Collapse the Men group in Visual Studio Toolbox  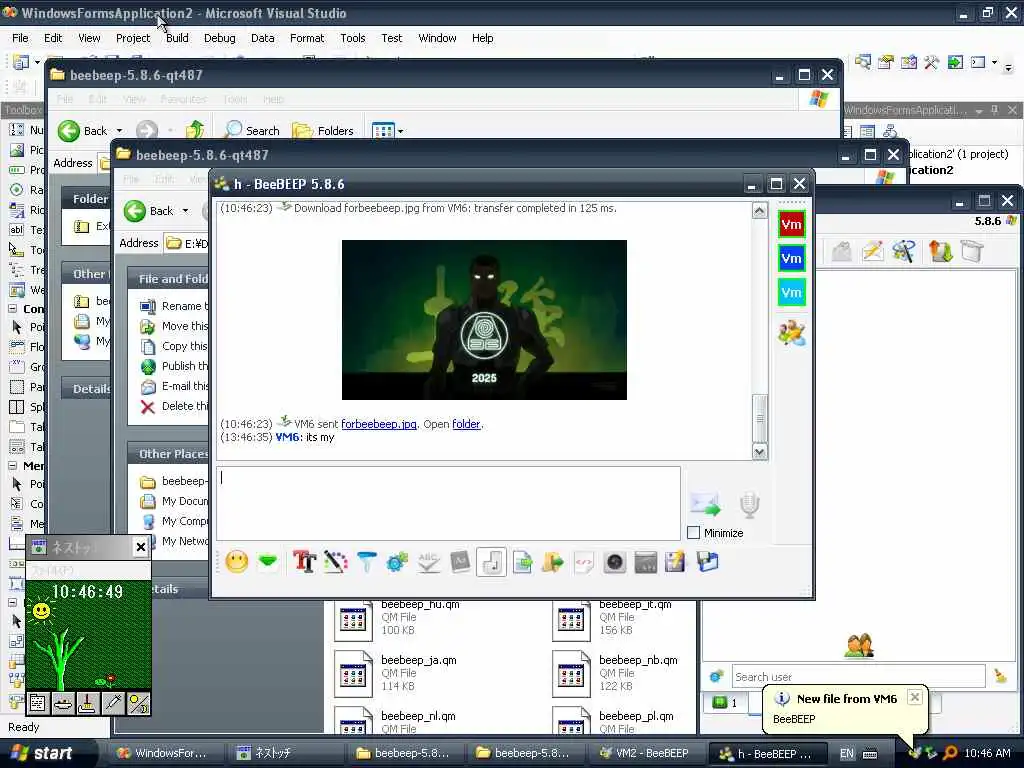pos(12,466)
